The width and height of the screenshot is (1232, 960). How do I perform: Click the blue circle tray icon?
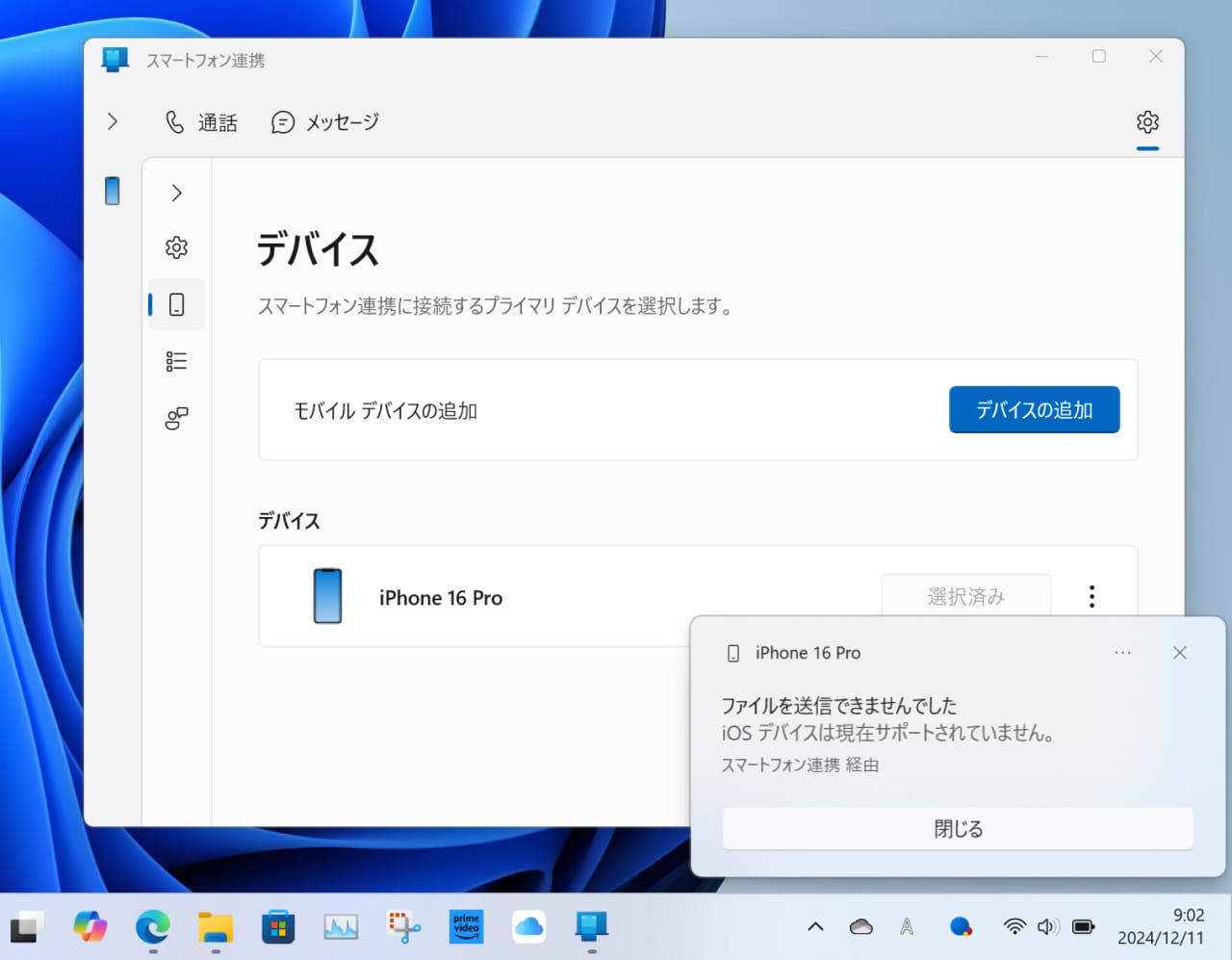pyautogui.click(x=961, y=926)
